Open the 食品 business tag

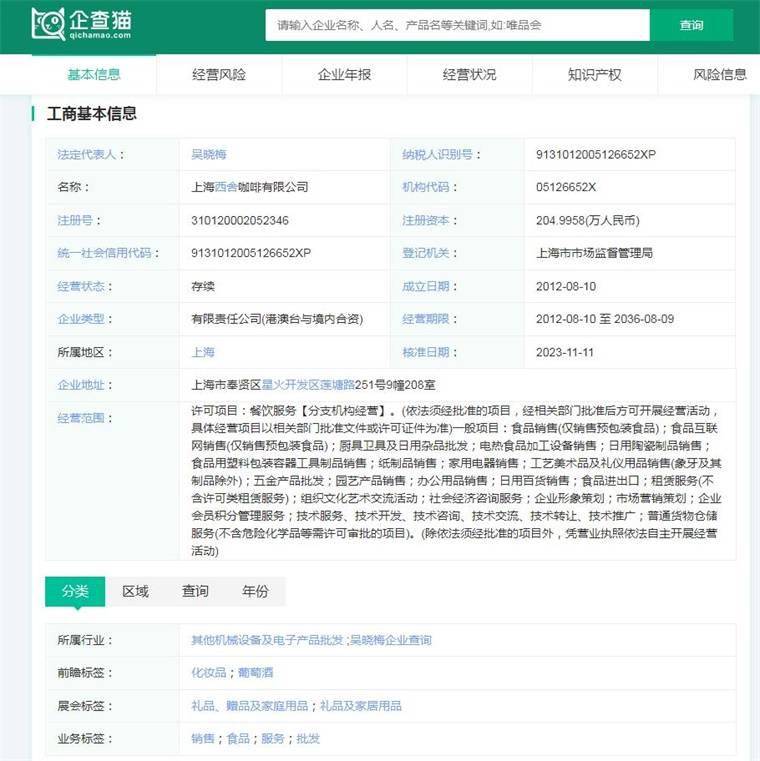click(x=238, y=739)
